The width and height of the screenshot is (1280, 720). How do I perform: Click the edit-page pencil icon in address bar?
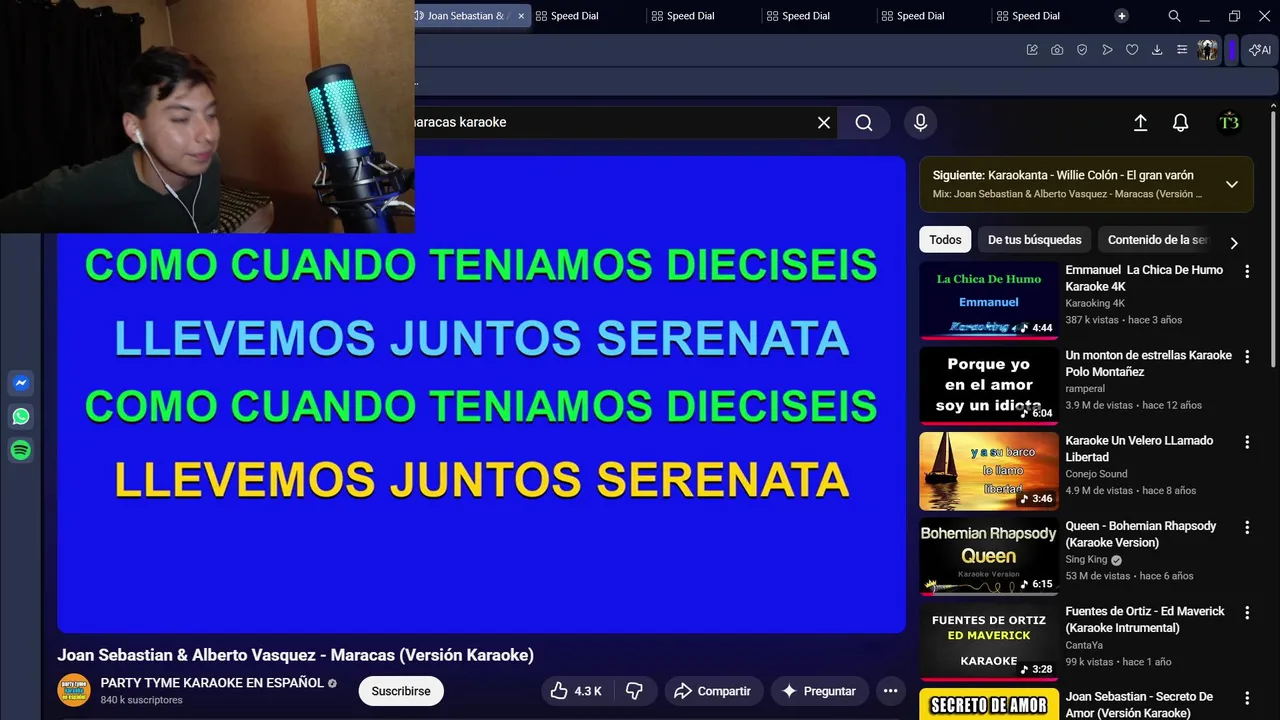(1032, 50)
